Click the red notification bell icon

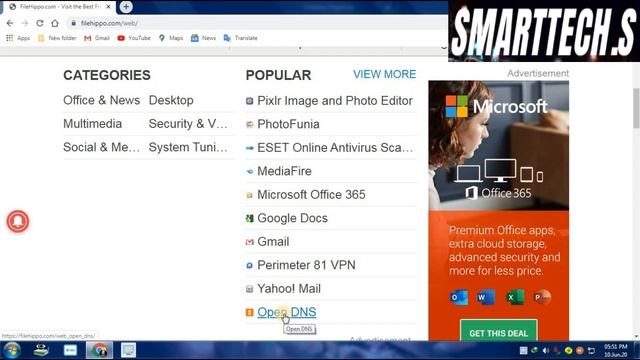pyautogui.click(x=18, y=221)
